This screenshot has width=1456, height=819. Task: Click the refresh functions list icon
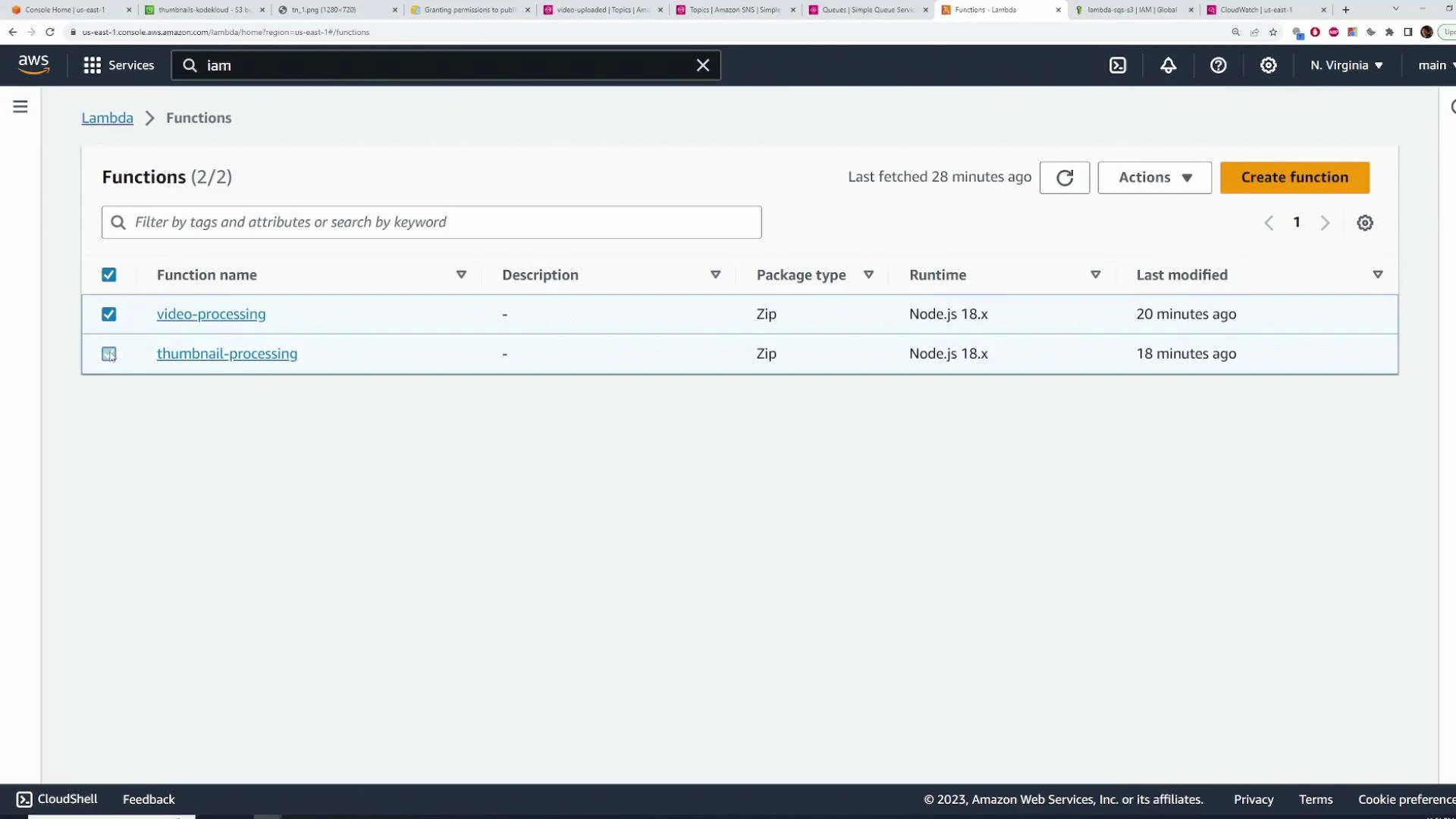pyautogui.click(x=1065, y=177)
